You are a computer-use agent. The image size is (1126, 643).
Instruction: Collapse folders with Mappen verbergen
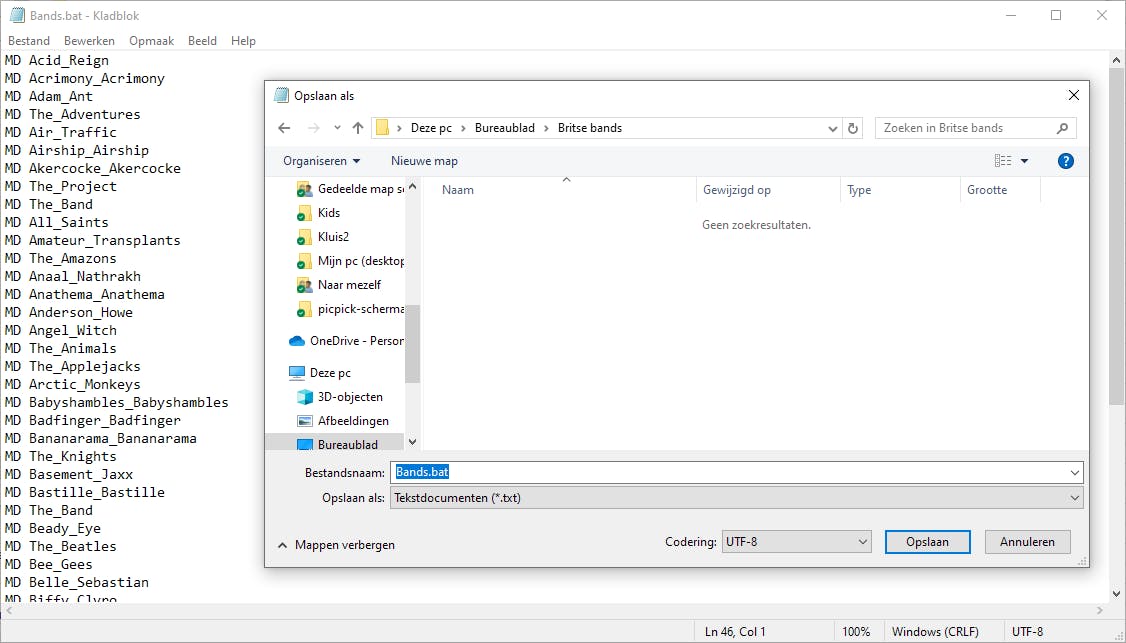pyautogui.click(x=336, y=545)
